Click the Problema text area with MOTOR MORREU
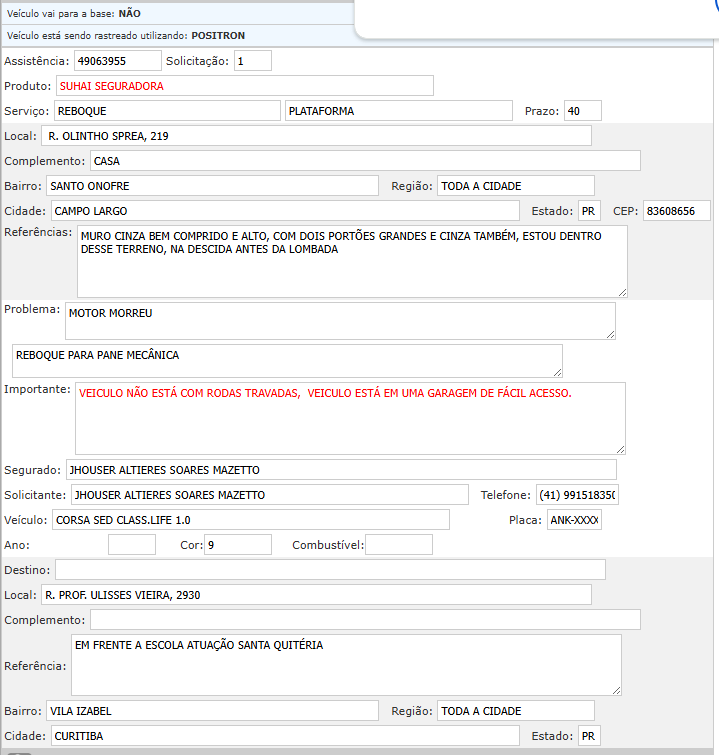Image resolution: width=719 pixels, height=755 pixels. [x=340, y=321]
